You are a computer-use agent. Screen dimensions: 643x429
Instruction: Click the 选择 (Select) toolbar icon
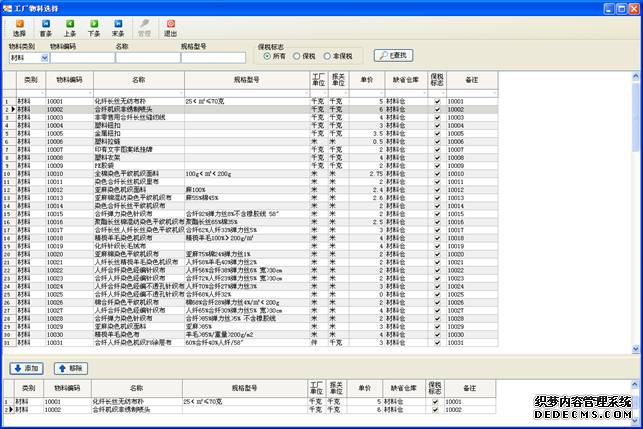click(x=19, y=26)
